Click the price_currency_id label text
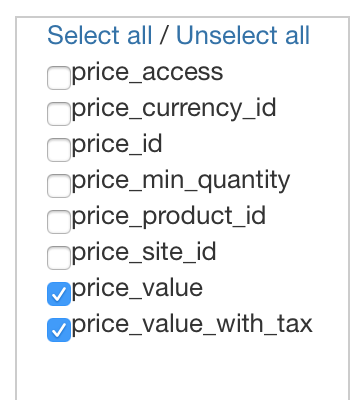Image resolution: width=362 pixels, height=400 pixels. [174, 109]
